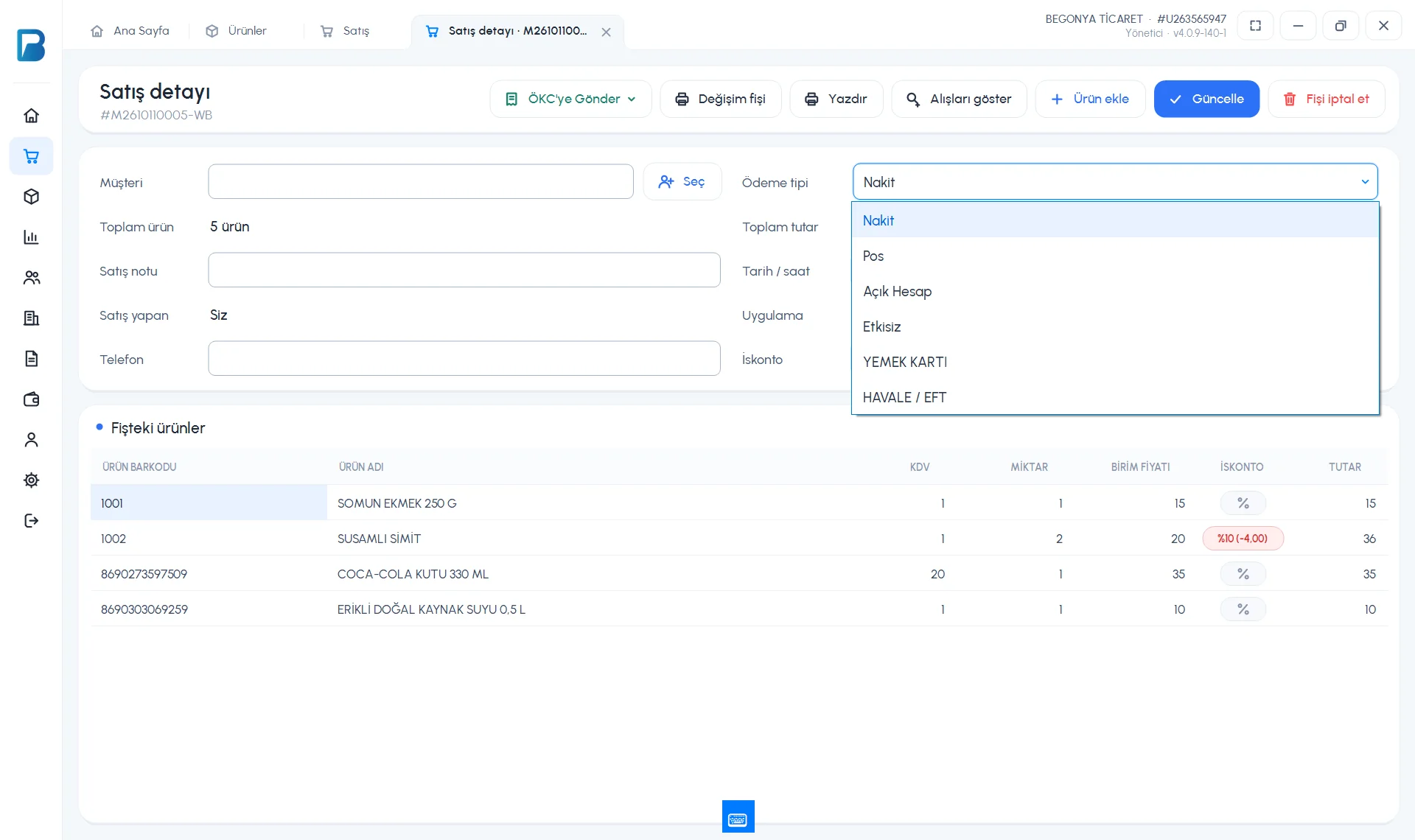Pick Nakit in the dropdown list
Screen dimensions: 1415x840
pyautogui.click(x=1115, y=220)
